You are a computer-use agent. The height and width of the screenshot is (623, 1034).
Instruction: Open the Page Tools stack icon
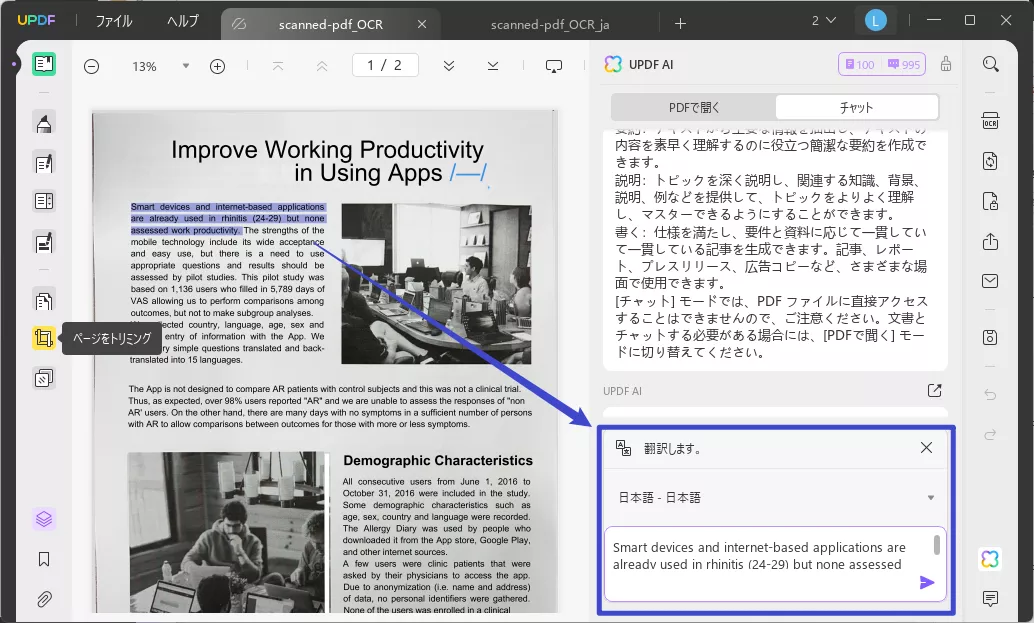pos(44,378)
